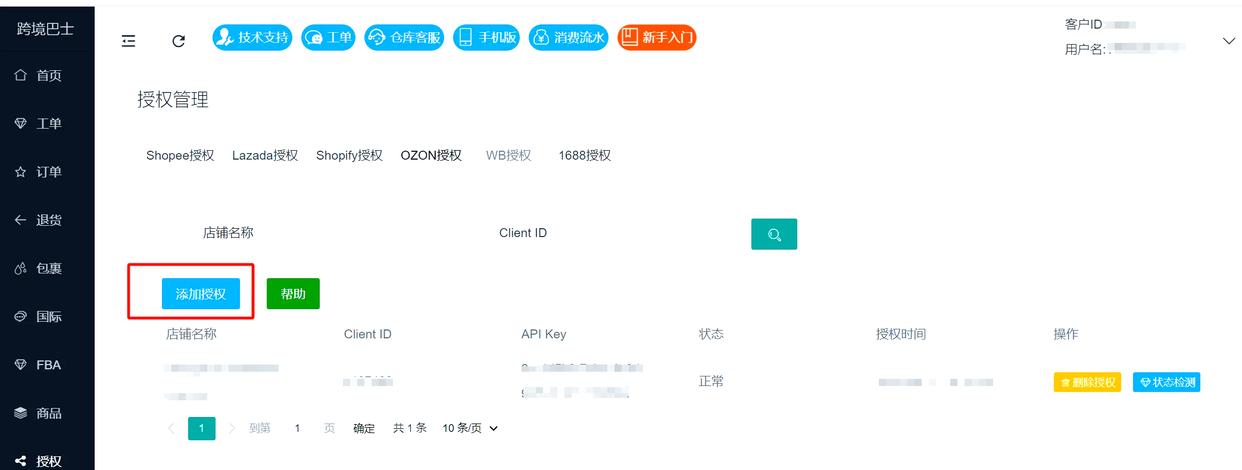The width and height of the screenshot is (1242, 470).
Task: View 消费流水 spending records
Action: [x=568, y=38]
